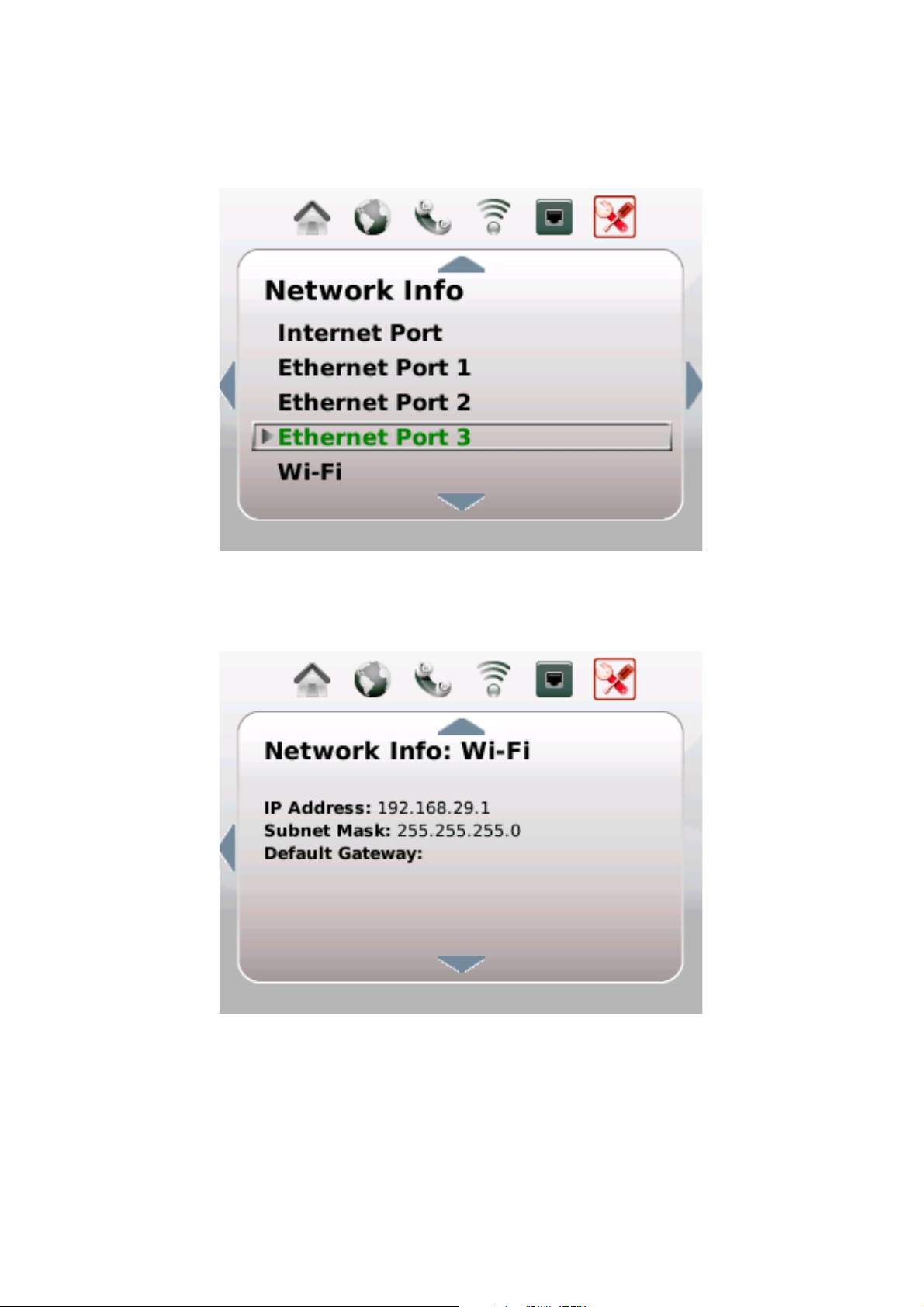Select the red tools icon in the top screen

pyautogui.click(x=614, y=216)
